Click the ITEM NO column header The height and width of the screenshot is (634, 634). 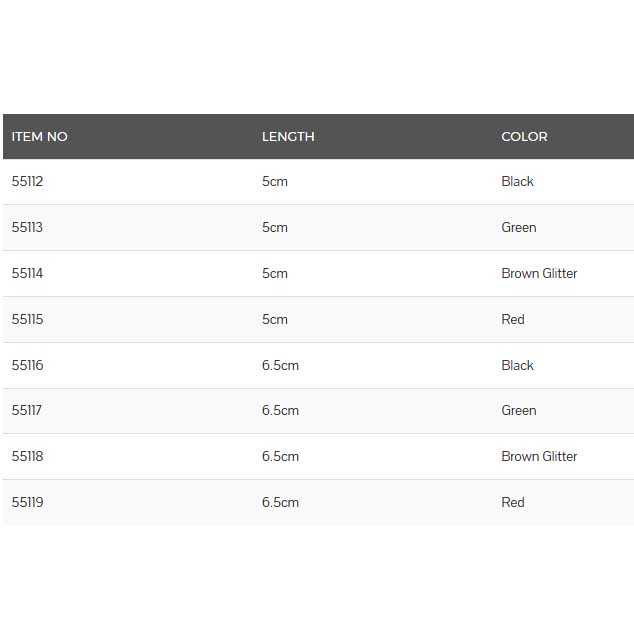[x=40, y=137]
